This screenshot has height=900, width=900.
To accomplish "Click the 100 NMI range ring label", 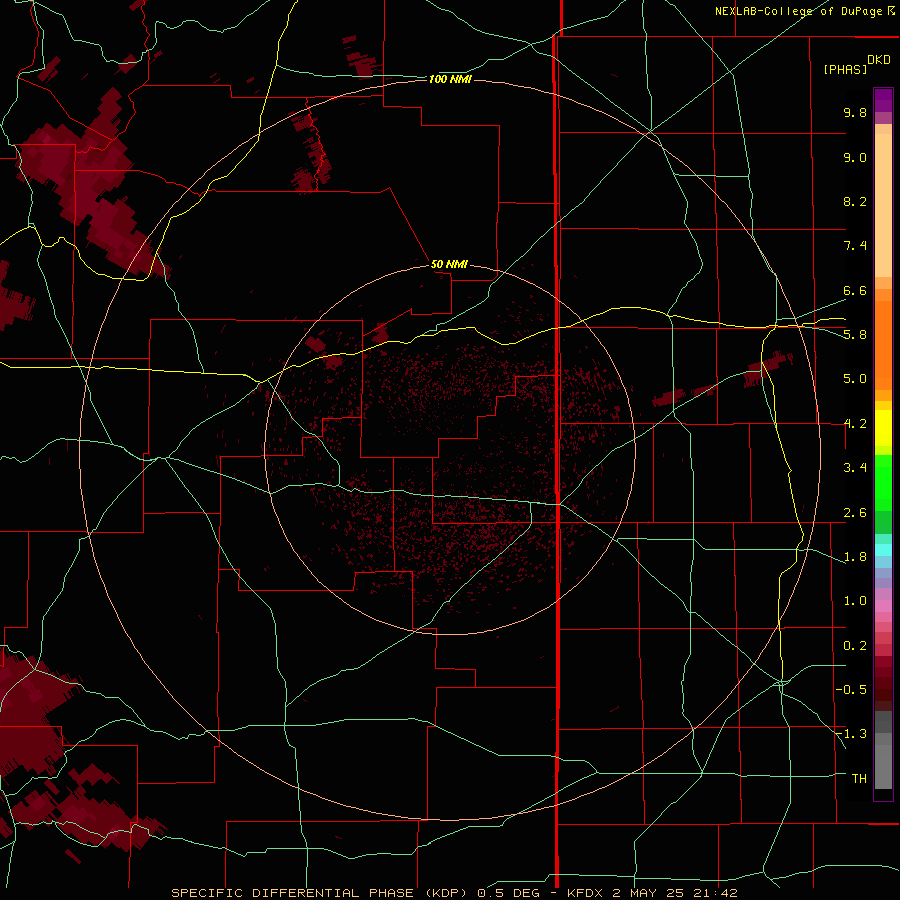I will [450, 79].
